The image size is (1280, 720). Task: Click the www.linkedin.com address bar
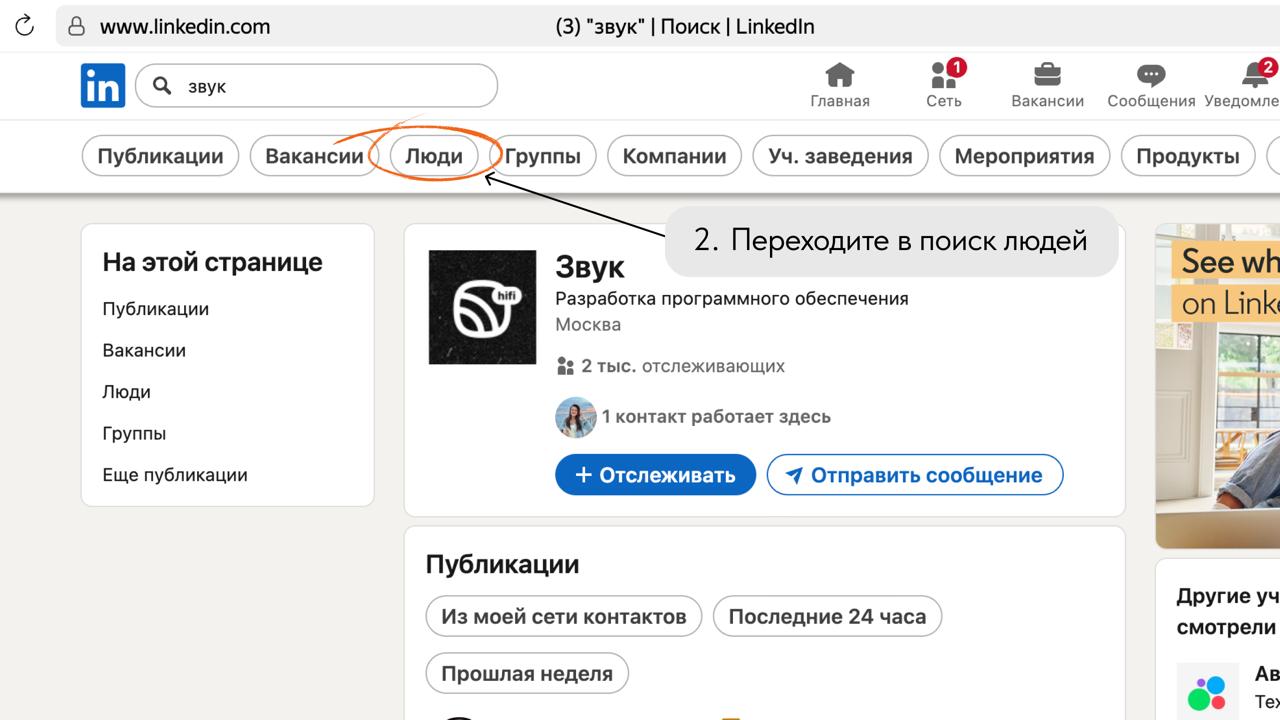click(x=668, y=27)
